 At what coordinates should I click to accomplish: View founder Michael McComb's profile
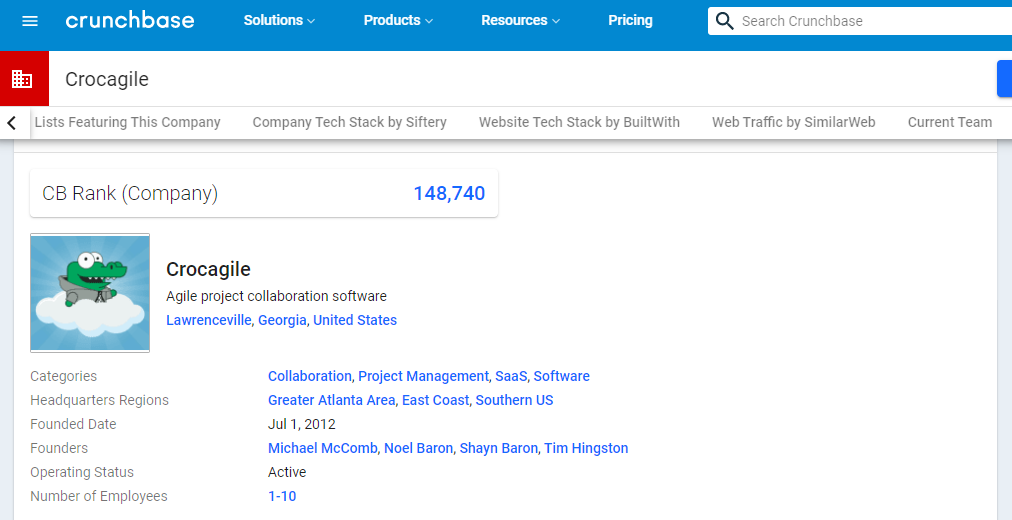[x=322, y=448]
